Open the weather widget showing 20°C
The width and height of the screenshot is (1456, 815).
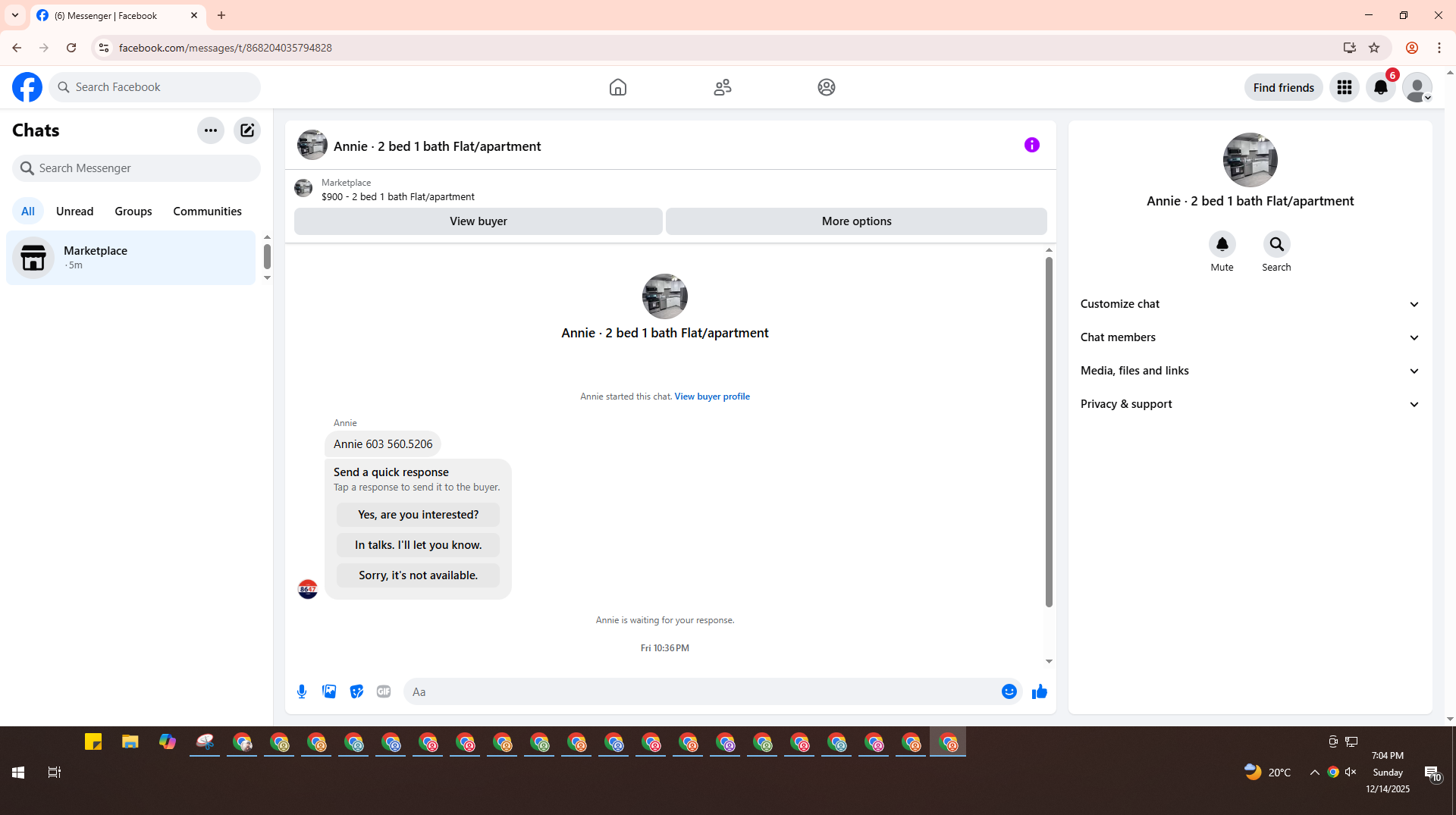pos(1268,773)
